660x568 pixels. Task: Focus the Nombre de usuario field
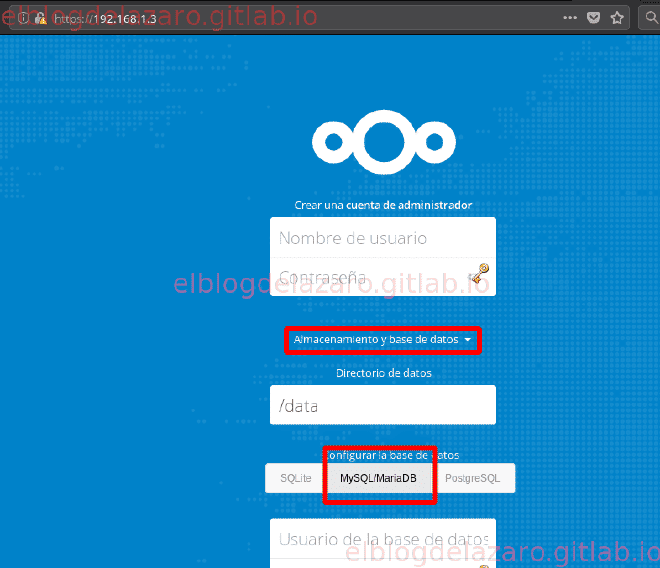[383, 237]
